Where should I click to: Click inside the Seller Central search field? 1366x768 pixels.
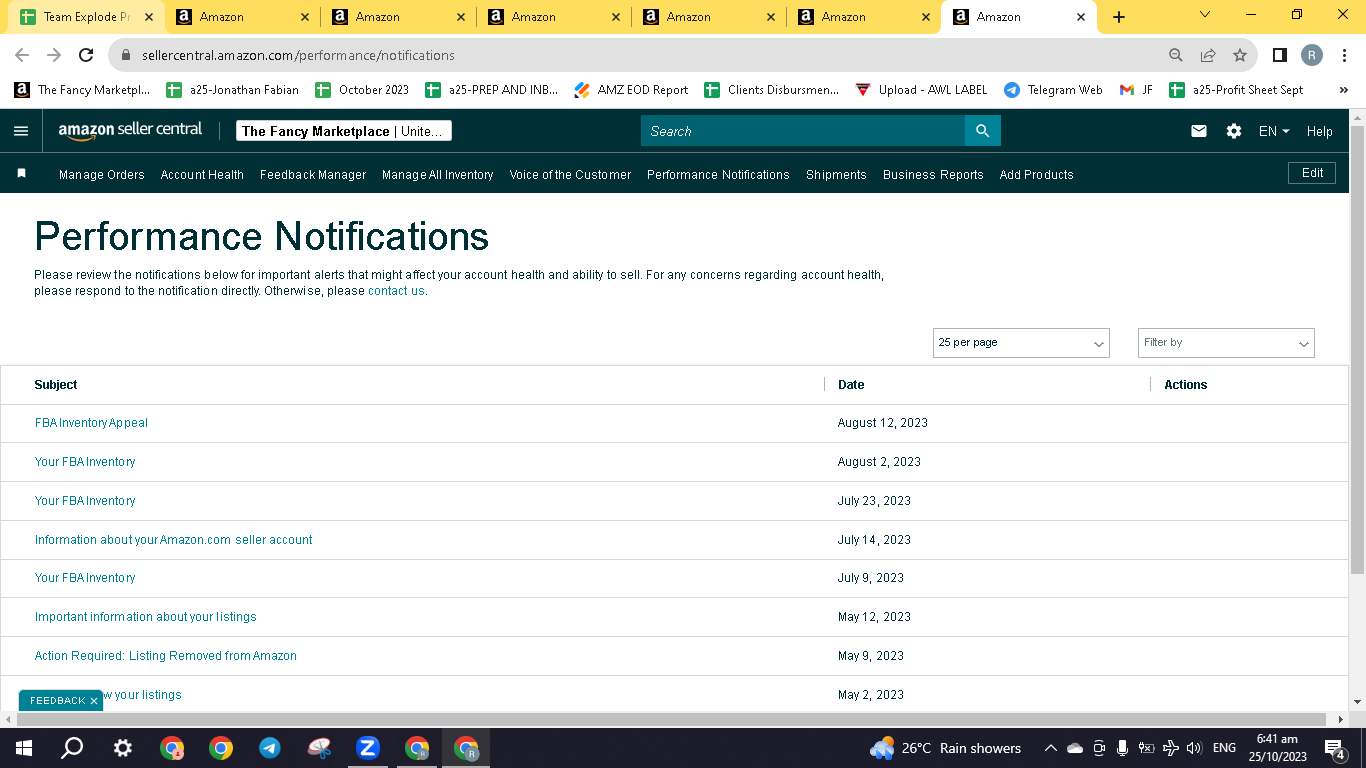tap(803, 131)
